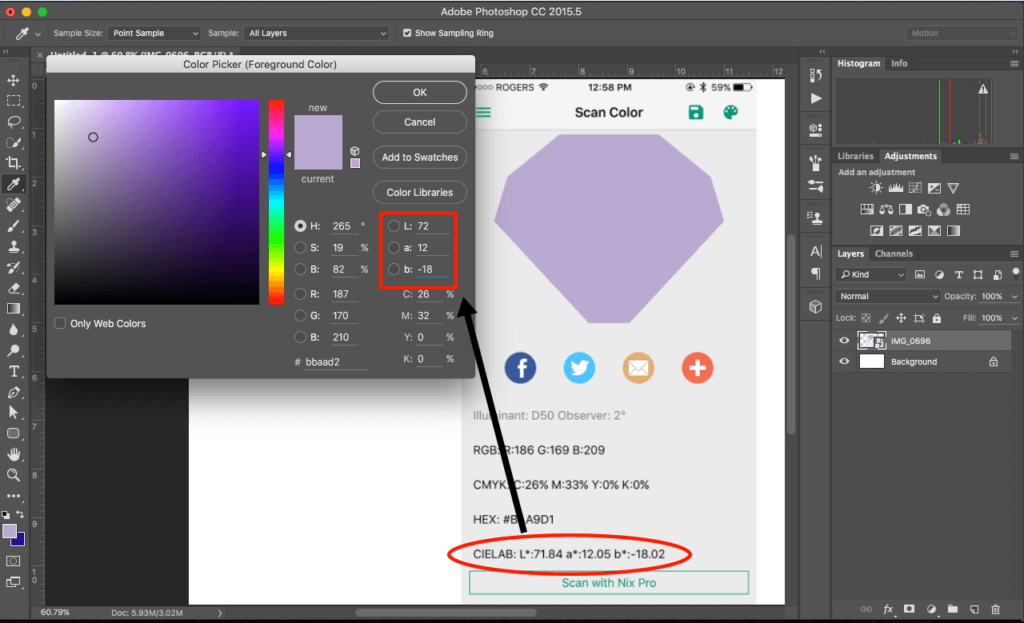Select the Move tool
This screenshot has height=623, width=1024.
click(x=14, y=80)
